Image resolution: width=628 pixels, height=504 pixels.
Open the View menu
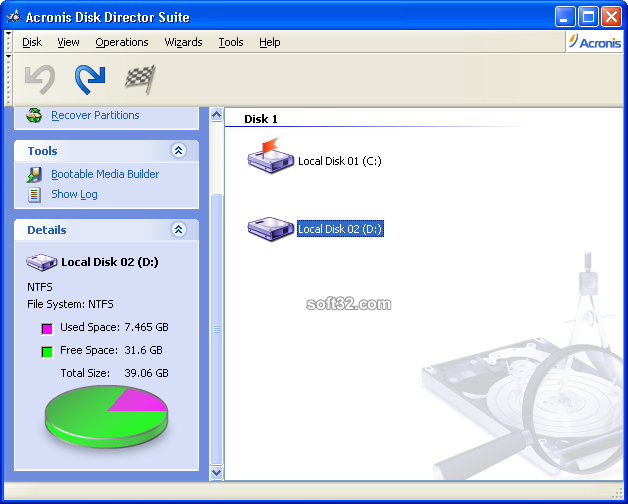coord(68,42)
